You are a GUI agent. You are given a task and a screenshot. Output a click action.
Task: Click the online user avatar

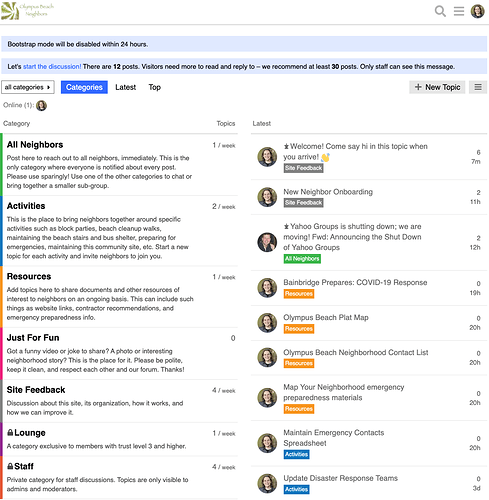(41, 105)
